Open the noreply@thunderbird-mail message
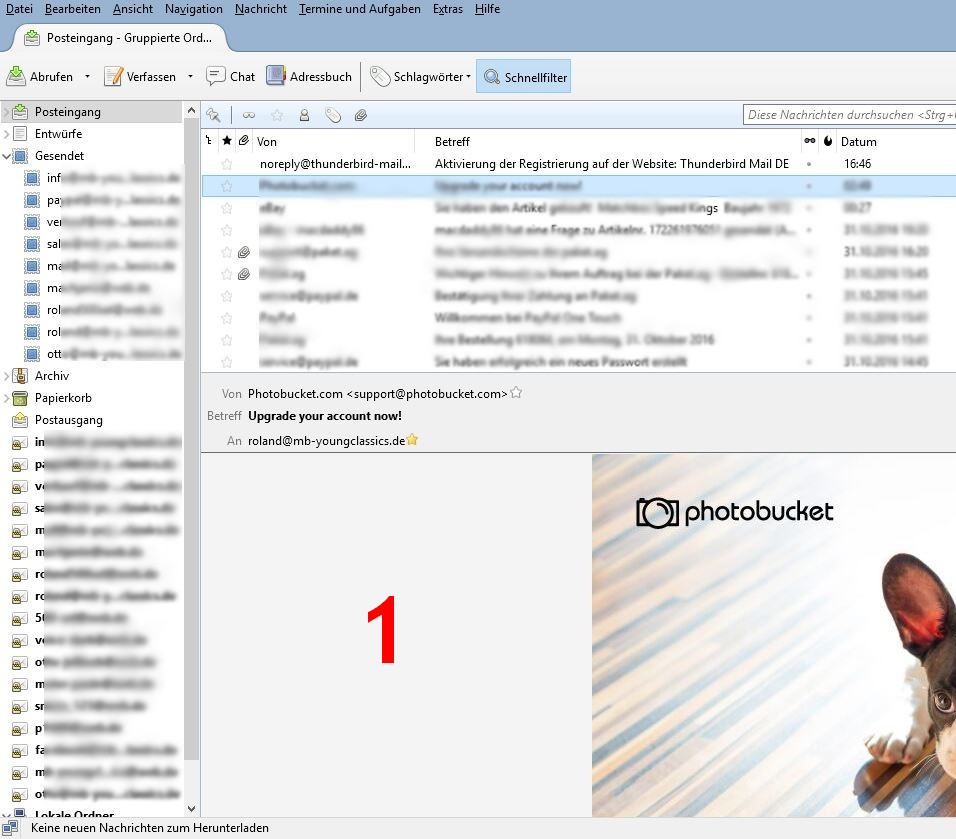The height and width of the screenshot is (839, 956). 335,163
